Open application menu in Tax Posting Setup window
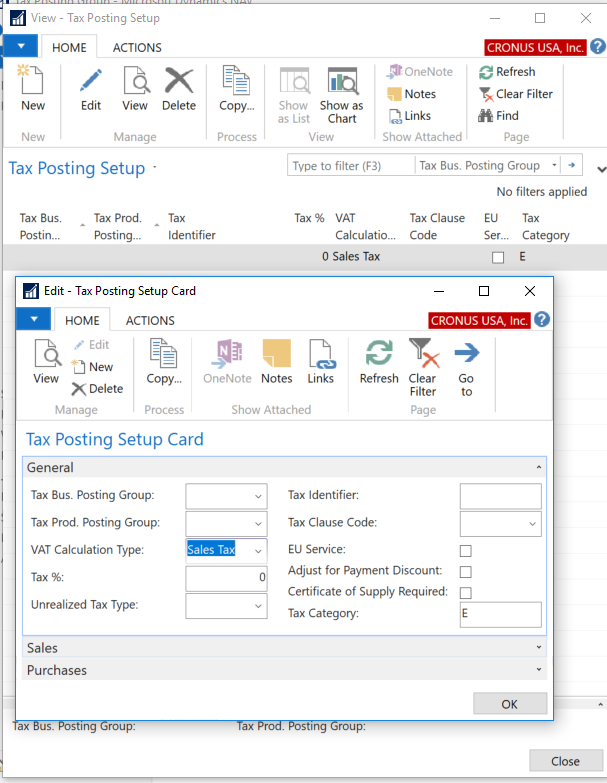 click(x=20, y=46)
